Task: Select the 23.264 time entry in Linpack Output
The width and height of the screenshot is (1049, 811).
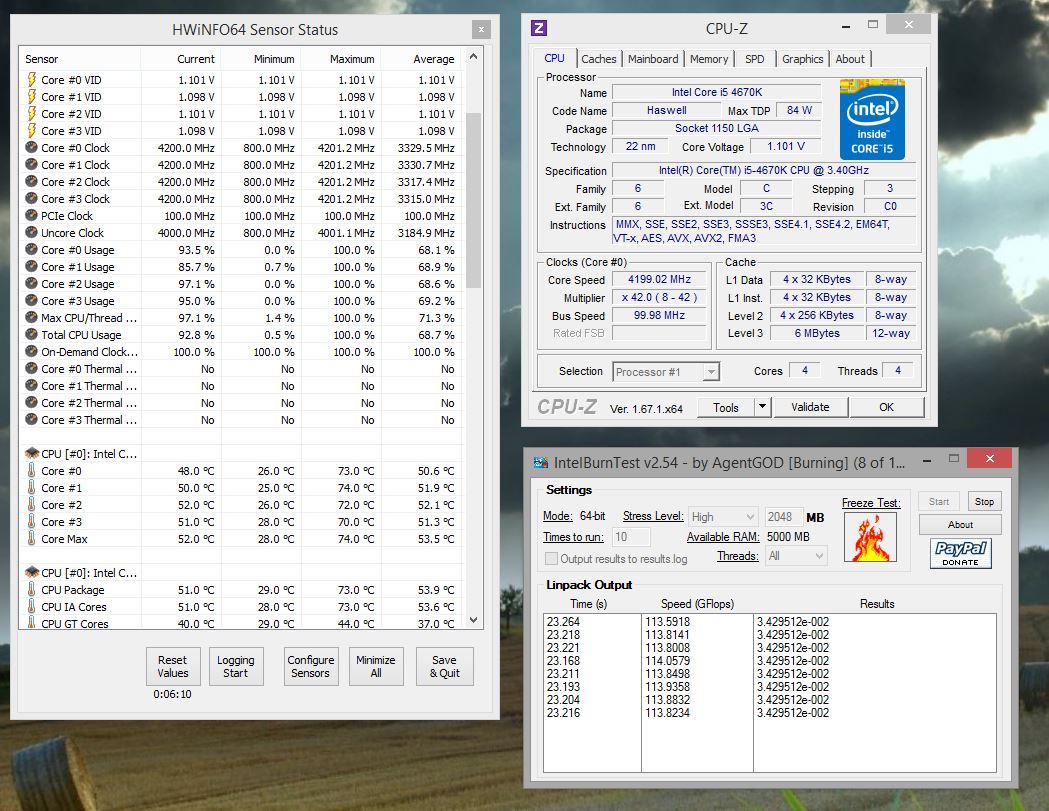Action: pos(563,622)
